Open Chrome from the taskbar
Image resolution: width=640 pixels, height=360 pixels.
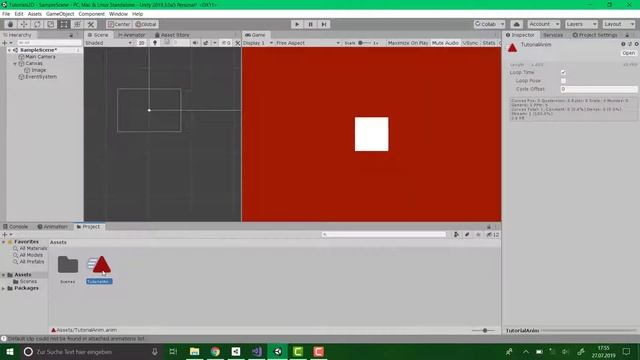pyautogui.click(x=215, y=351)
